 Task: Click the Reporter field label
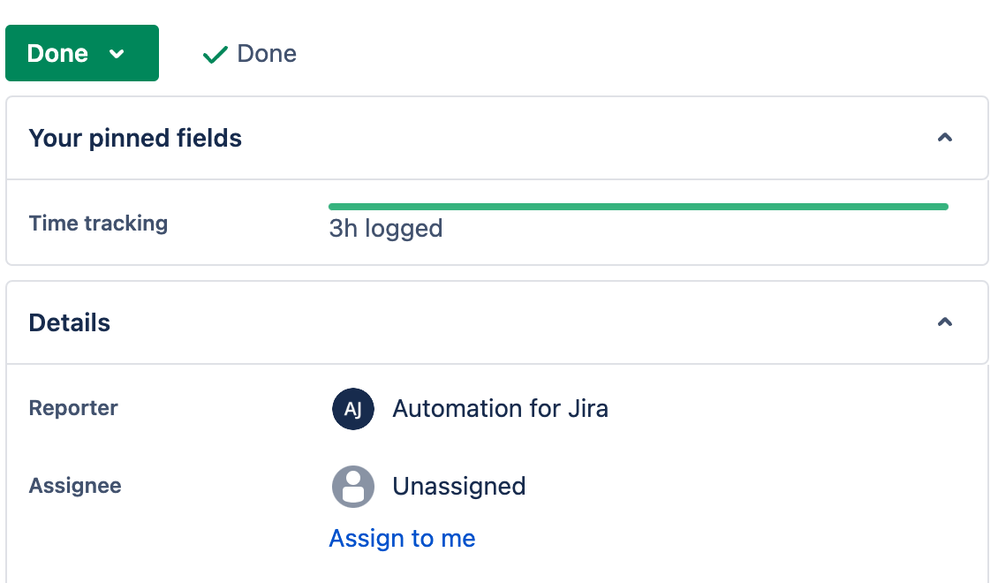(73, 408)
